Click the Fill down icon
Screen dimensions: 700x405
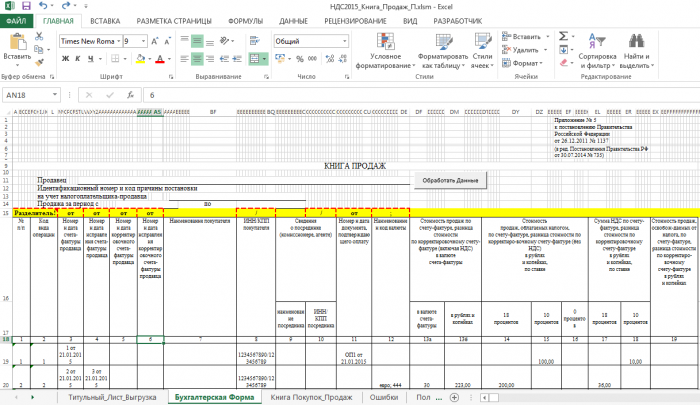[563, 50]
